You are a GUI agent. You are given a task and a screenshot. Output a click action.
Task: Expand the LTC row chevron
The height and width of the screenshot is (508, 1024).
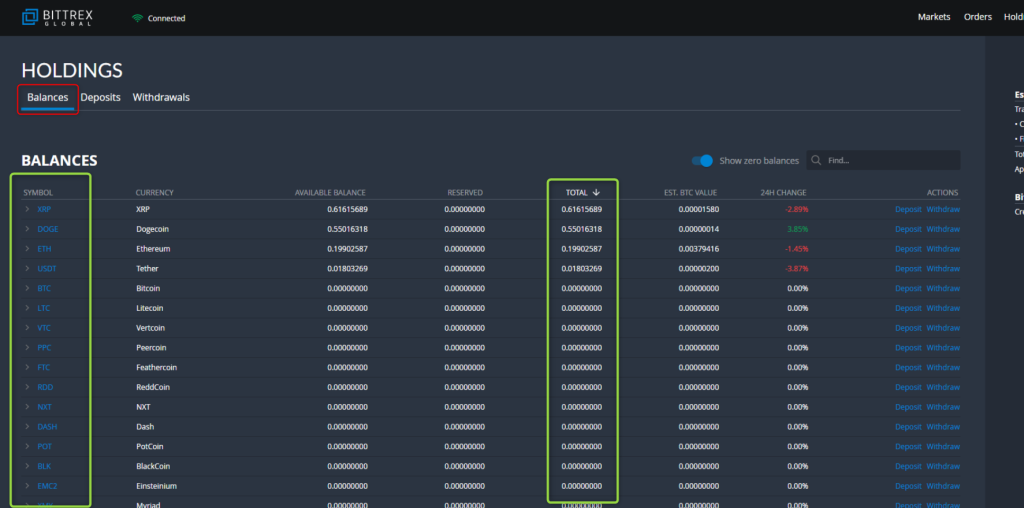(x=27, y=308)
